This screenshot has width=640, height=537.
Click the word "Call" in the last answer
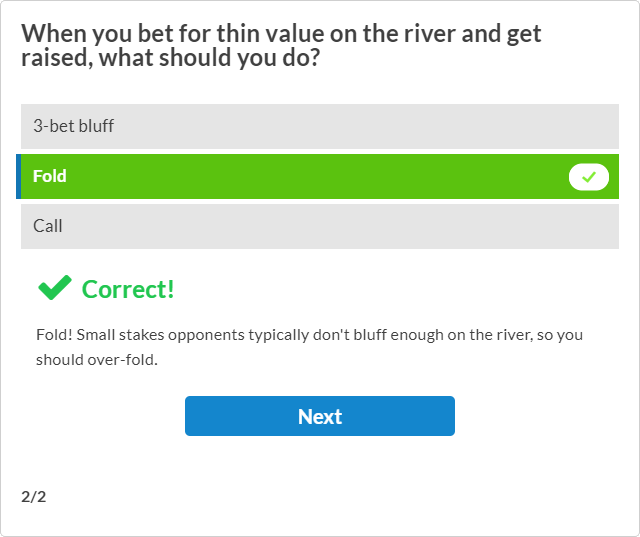(x=48, y=226)
